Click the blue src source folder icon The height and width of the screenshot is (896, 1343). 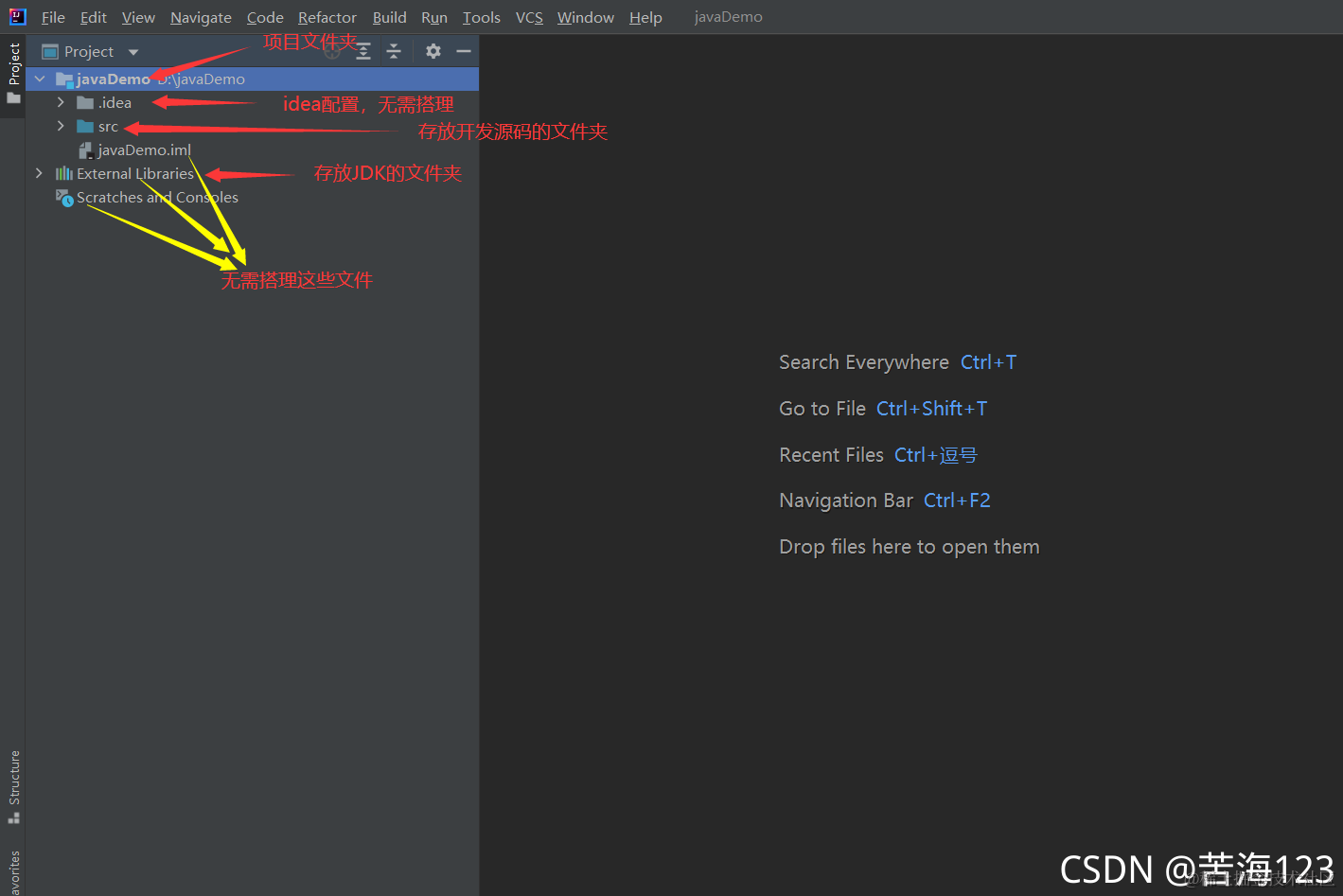tap(85, 126)
